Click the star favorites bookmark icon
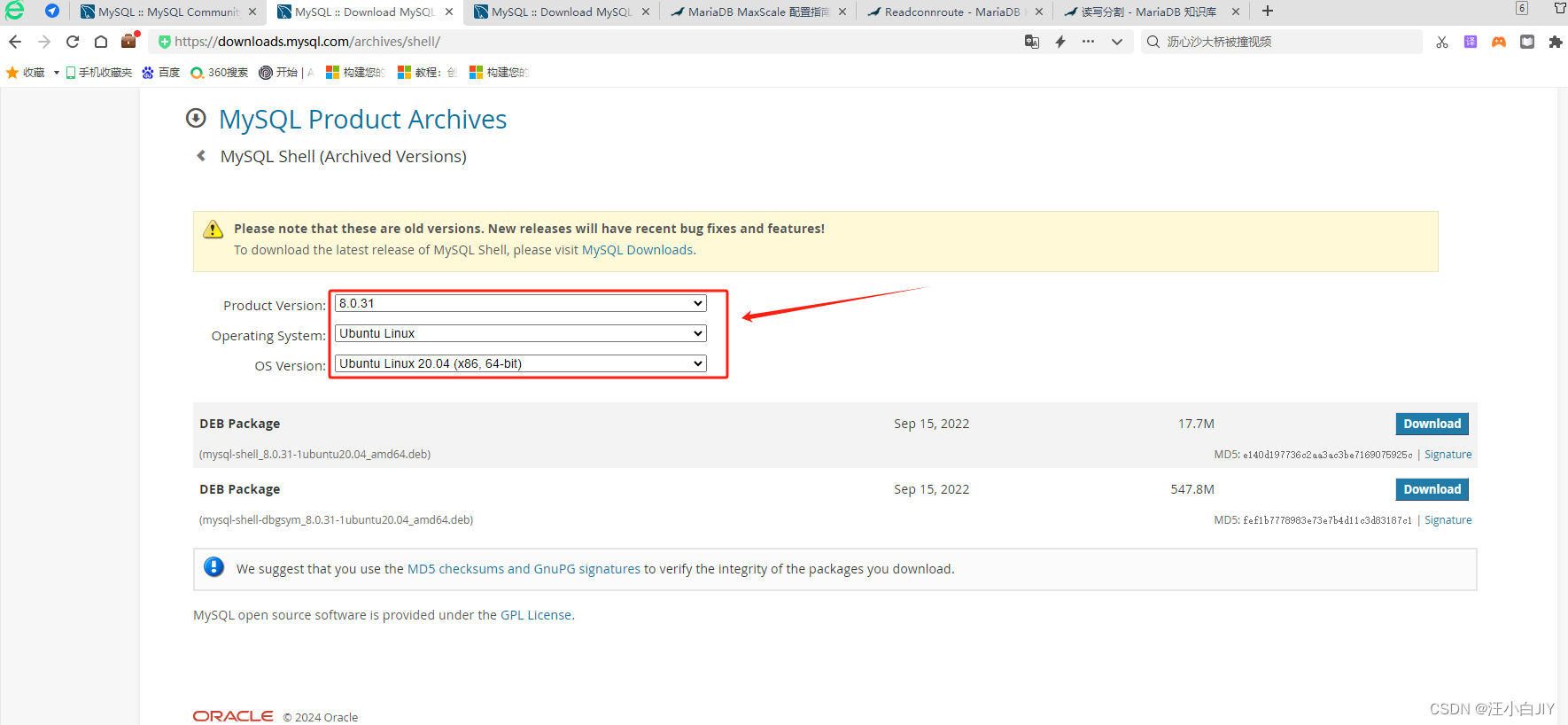 pyautogui.click(x=12, y=73)
